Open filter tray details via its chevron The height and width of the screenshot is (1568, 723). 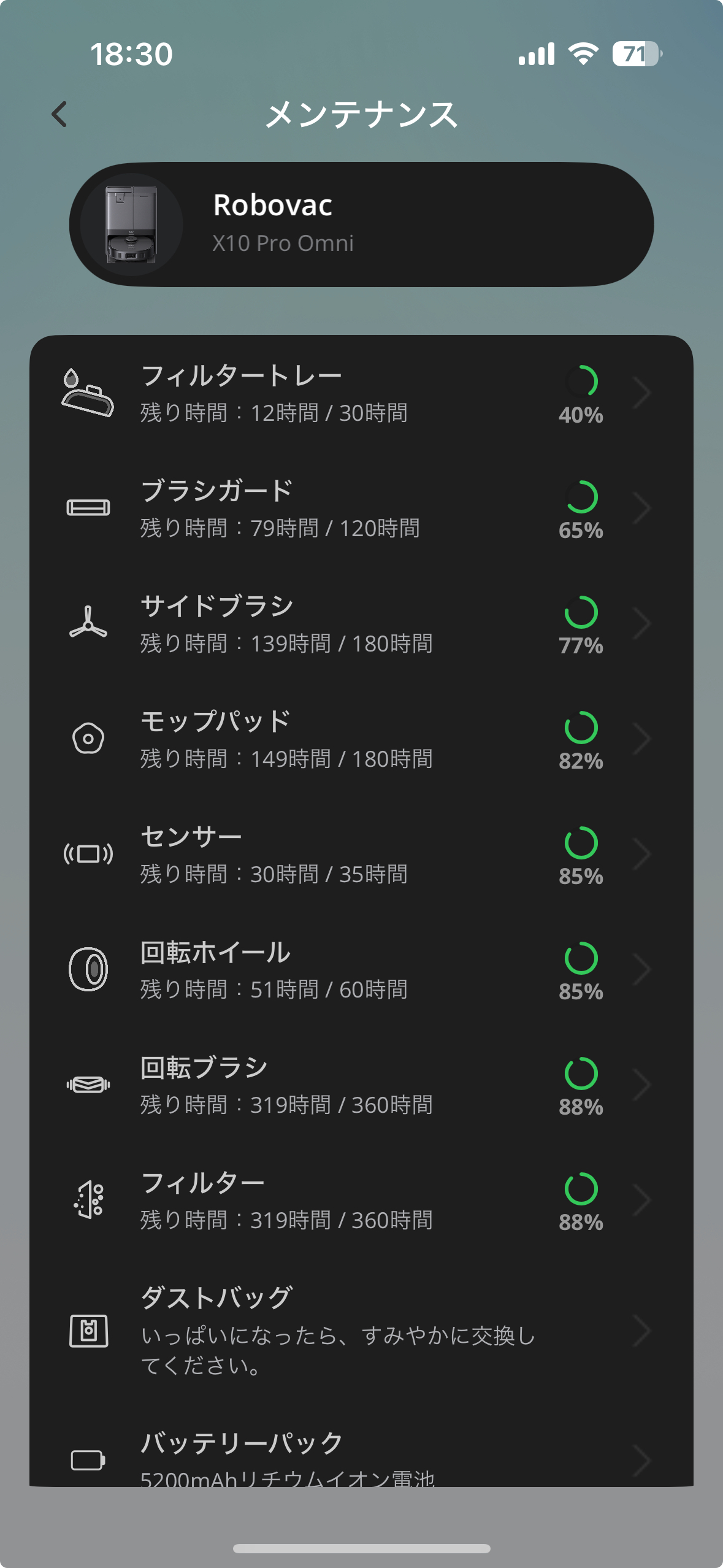coord(641,393)
